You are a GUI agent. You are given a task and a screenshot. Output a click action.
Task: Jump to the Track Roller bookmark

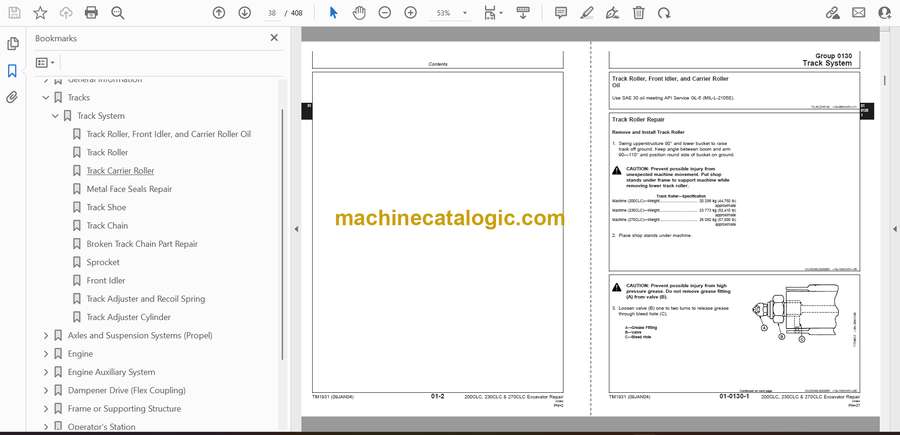107,153
